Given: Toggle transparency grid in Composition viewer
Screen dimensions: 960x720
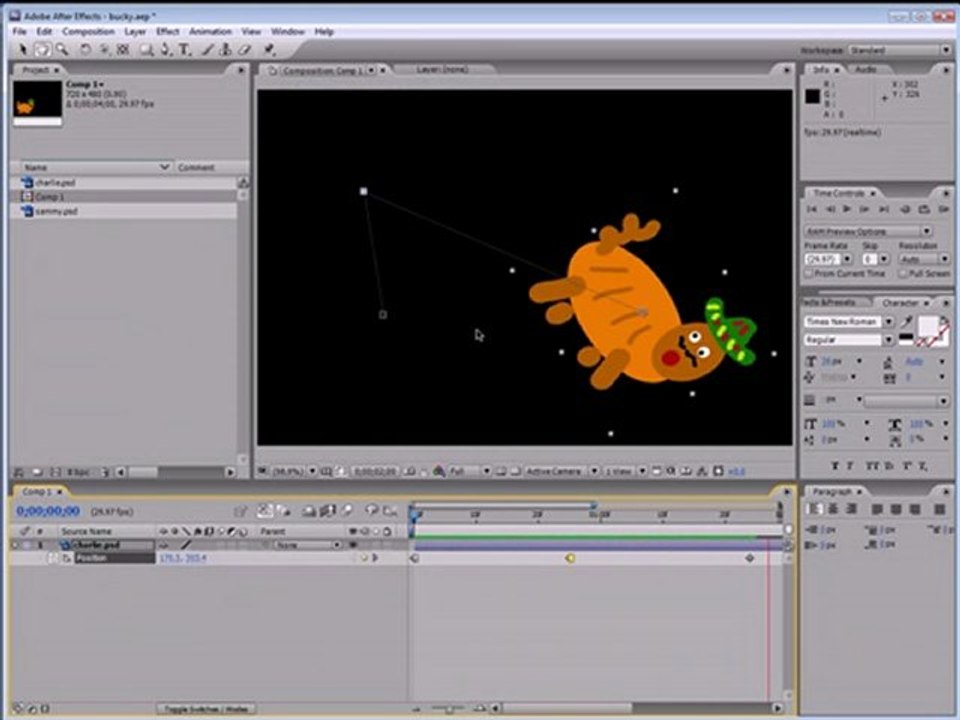Looking at the screenshot, I should [516, 471].
